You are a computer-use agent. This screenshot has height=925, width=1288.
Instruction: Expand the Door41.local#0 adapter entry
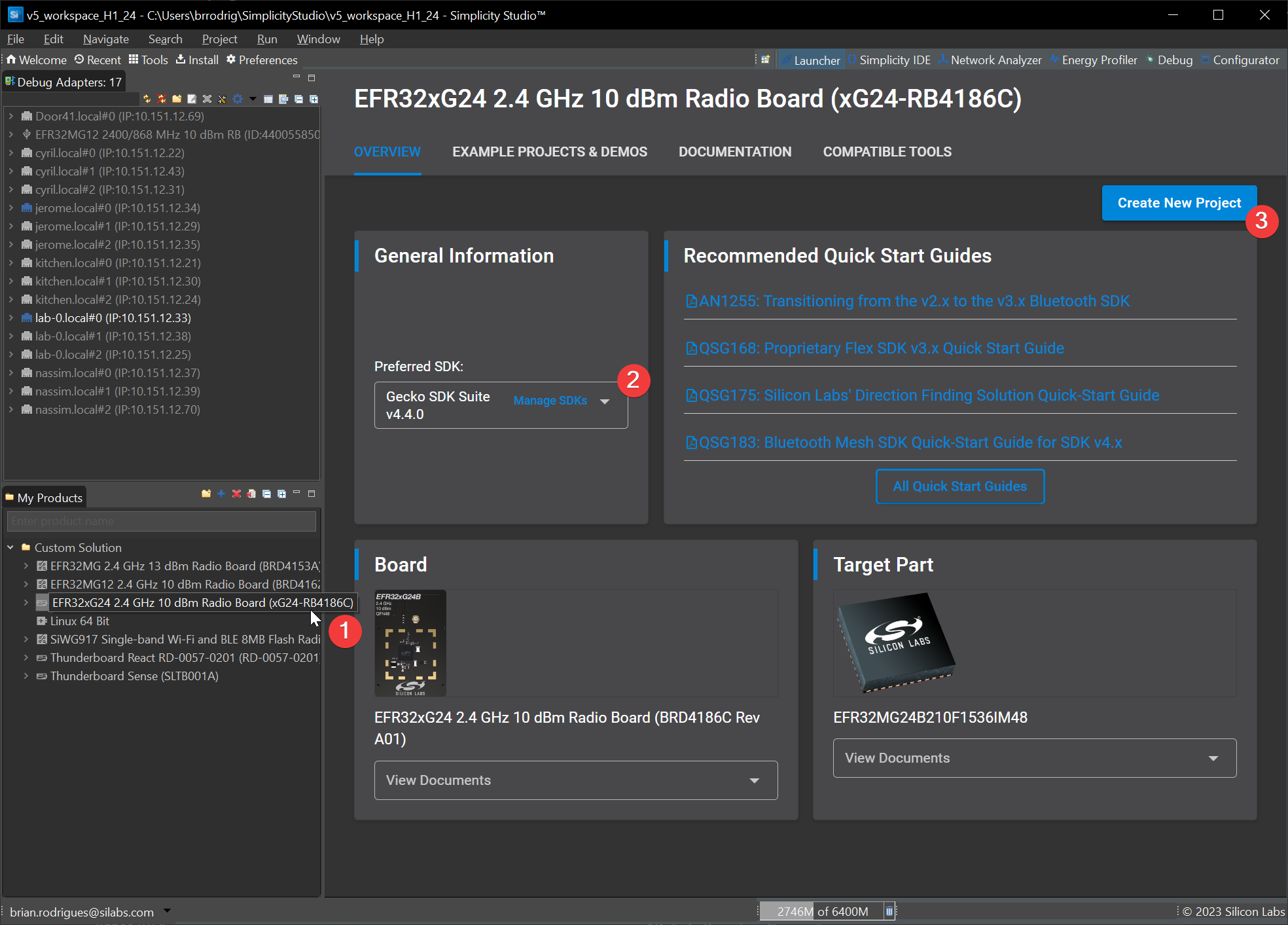[10, 117]
